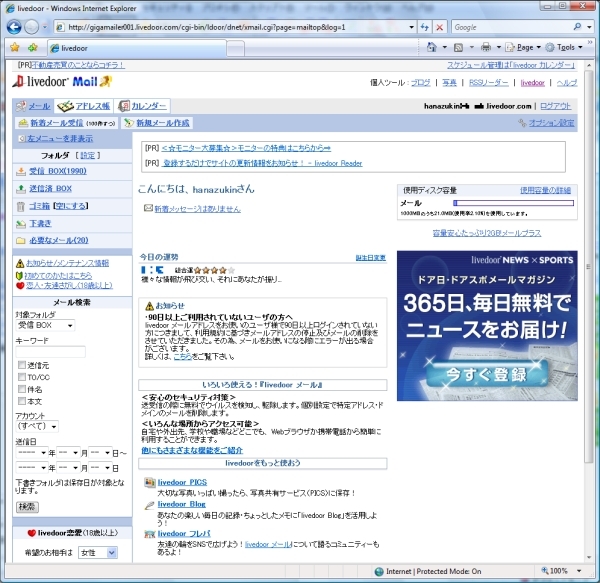Click 左メニューを非表示 to hide menu
This screenshot has width=600, height=583.
(x=60, y=138)
